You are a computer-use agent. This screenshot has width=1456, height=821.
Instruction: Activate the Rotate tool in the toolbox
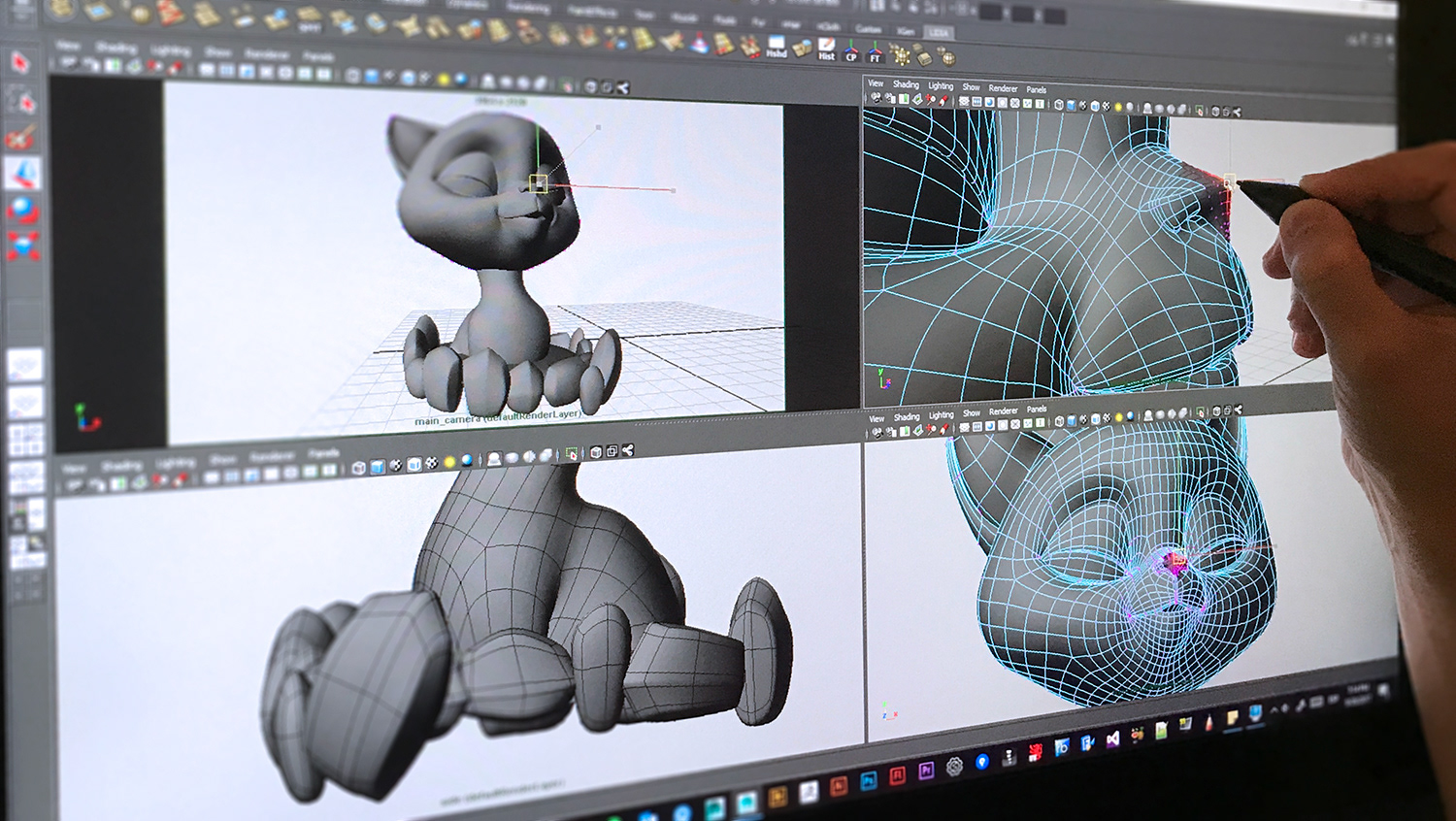pos(22,209)
